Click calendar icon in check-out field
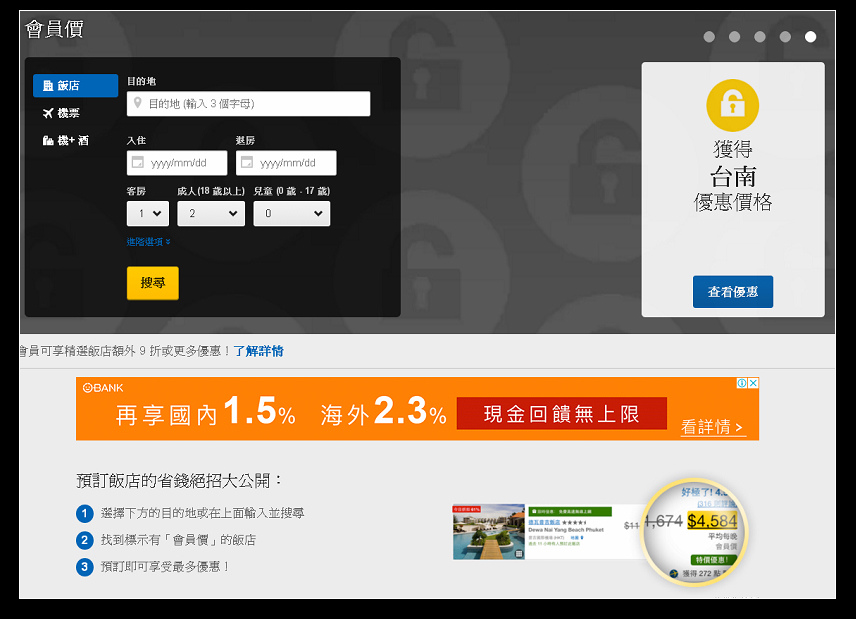Image resolution: width=856 pixels, height=619 pixels. tap(247, 162)
